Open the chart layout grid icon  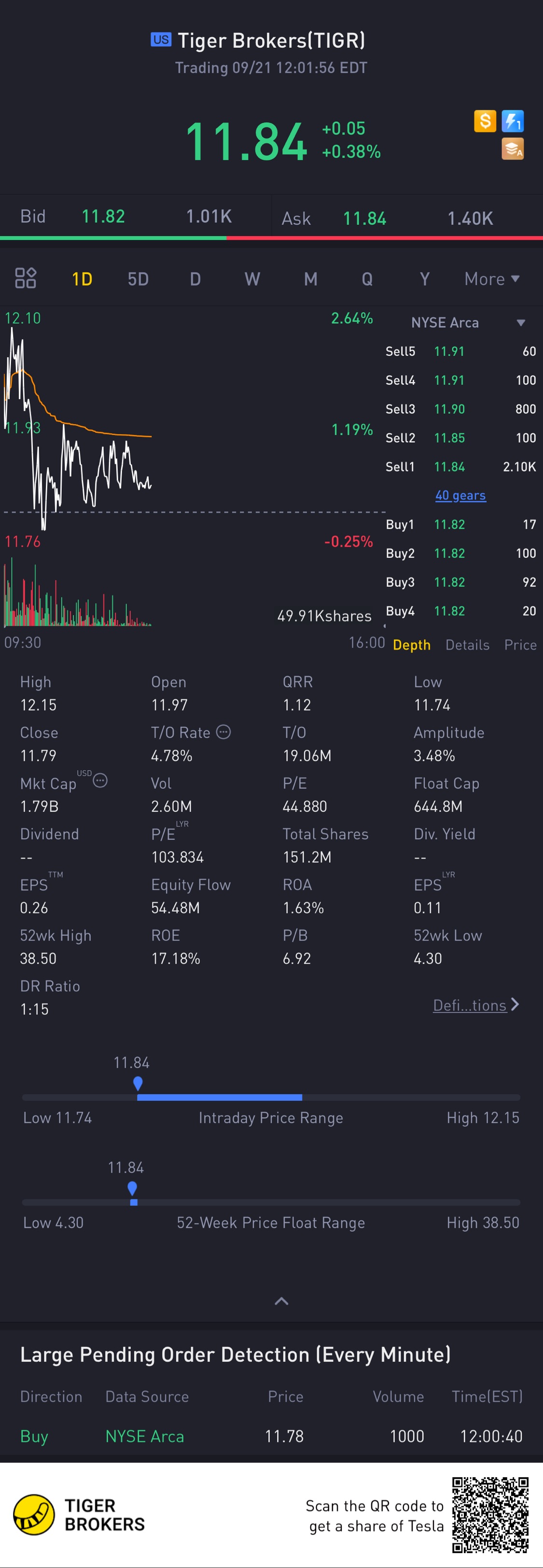pyautogui.click(x=26, y=278)
